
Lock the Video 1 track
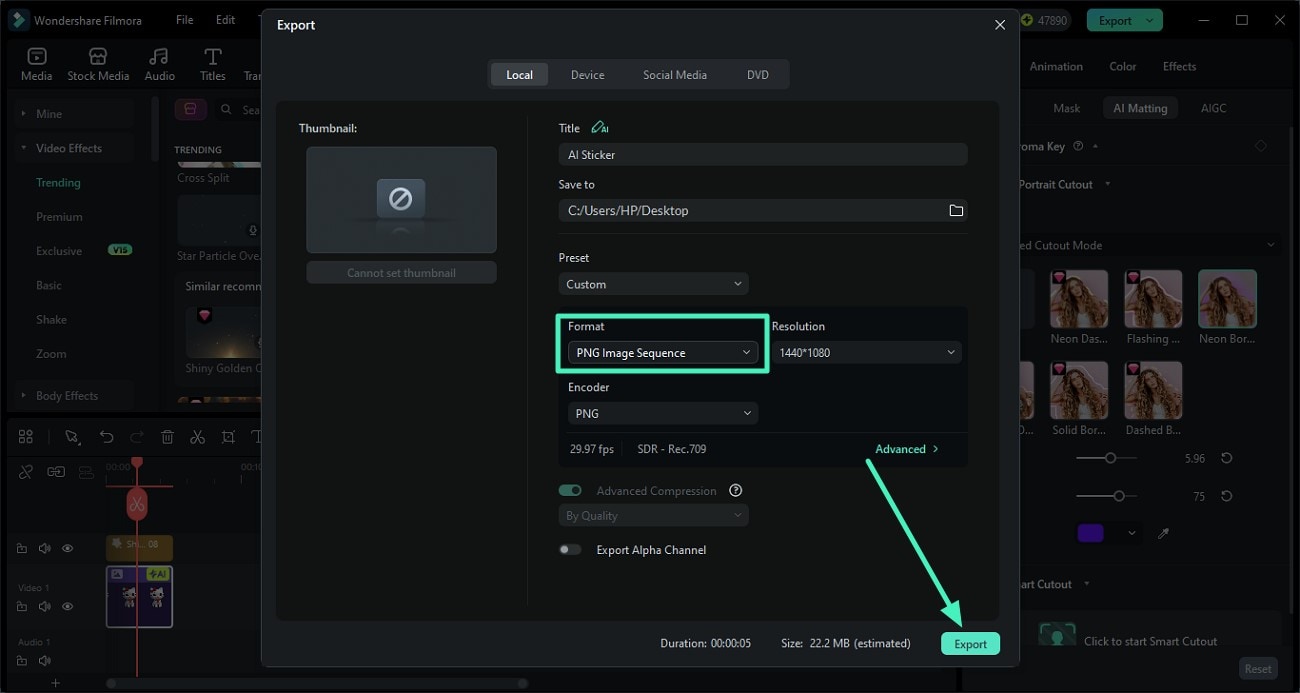click(x=22, y=607)
